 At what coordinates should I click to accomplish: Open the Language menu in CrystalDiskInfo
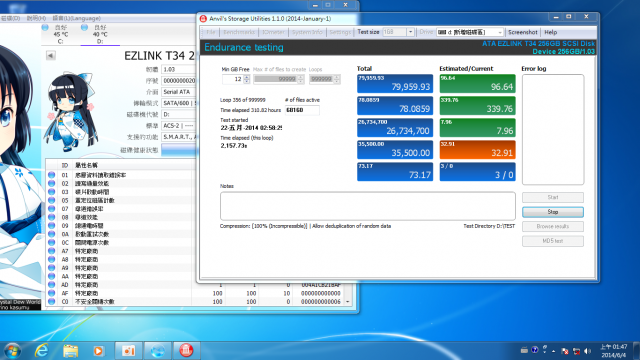click(76, 18)
